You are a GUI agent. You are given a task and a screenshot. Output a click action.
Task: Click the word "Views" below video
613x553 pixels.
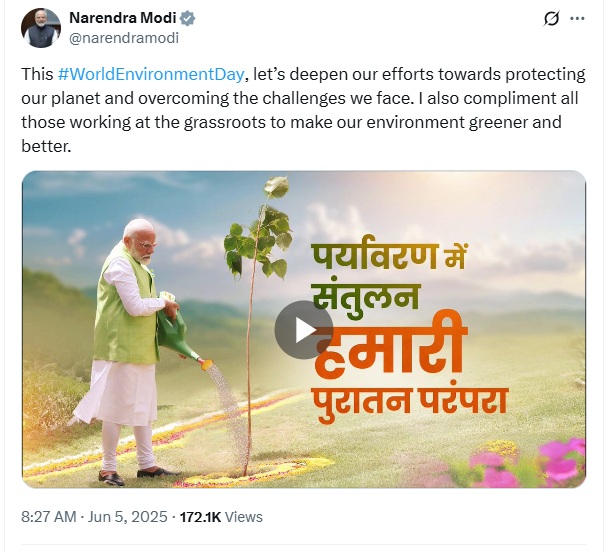click(x=245, y=517)
